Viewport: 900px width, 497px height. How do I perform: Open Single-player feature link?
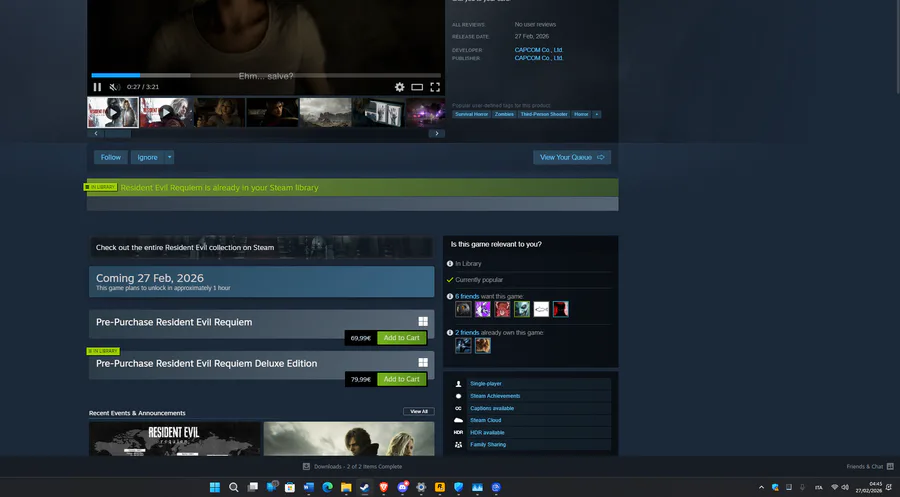pyautogui.click(x=486, y=383)
